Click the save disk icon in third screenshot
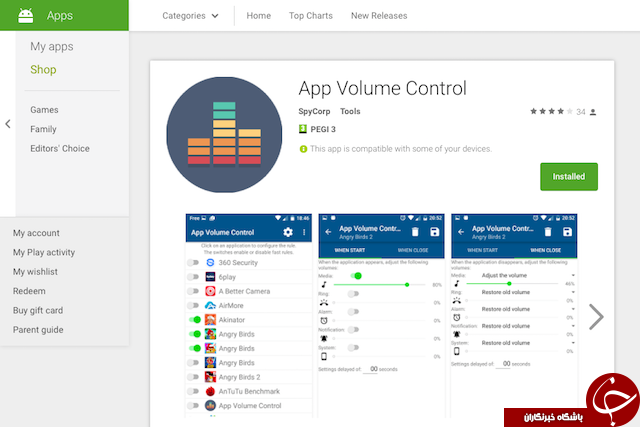The height and width of the screenshot is (427, 640). 567,232
